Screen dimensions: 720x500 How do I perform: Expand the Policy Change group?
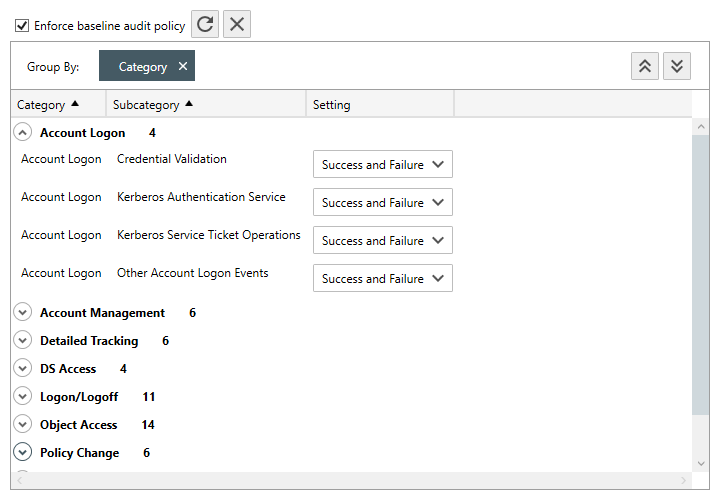pos(23,453)
